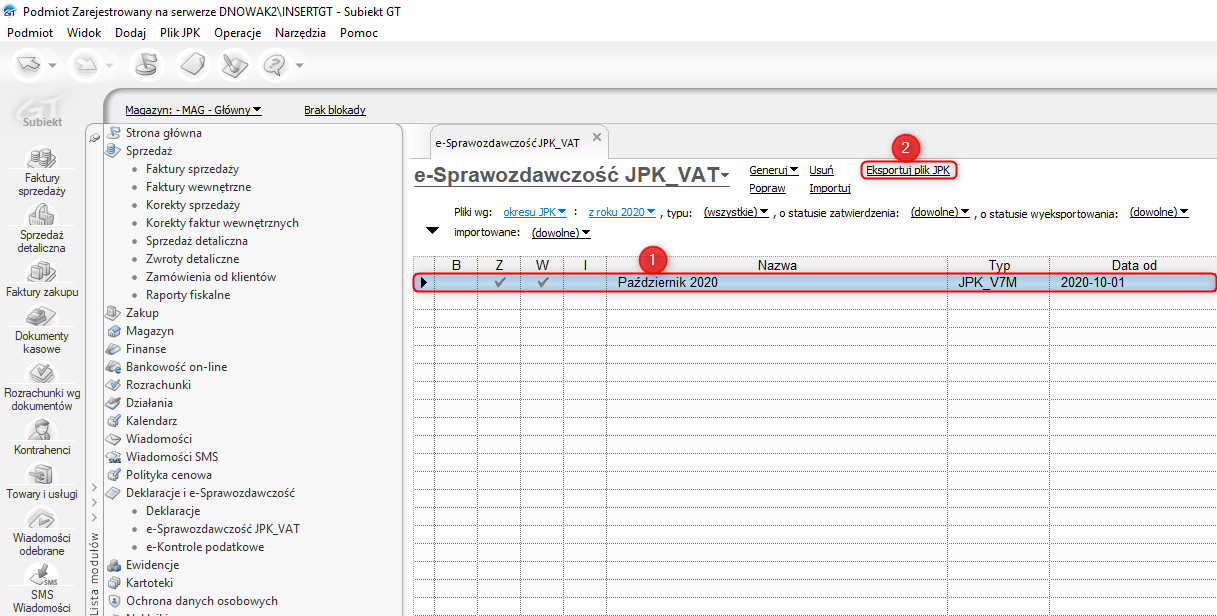Open the Widok menu
Screen dimensions: 1217x616
[84, 32]
